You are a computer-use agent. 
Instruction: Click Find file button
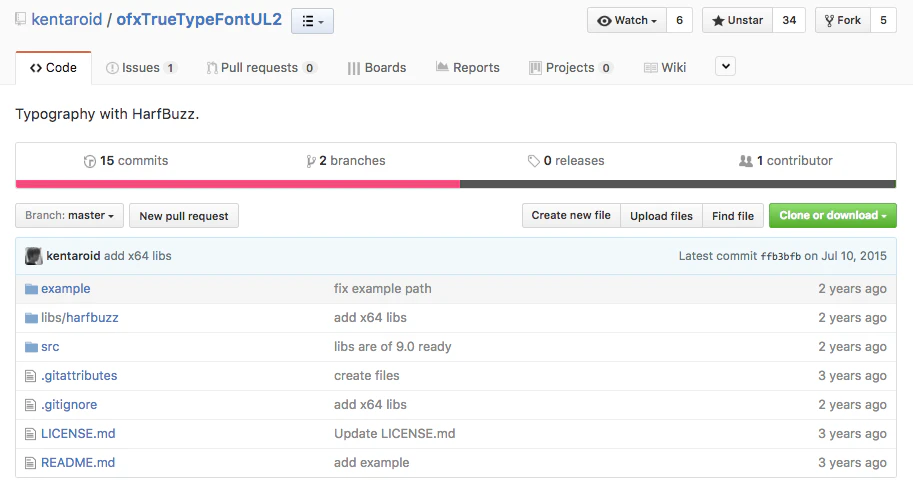pos(733,215)
